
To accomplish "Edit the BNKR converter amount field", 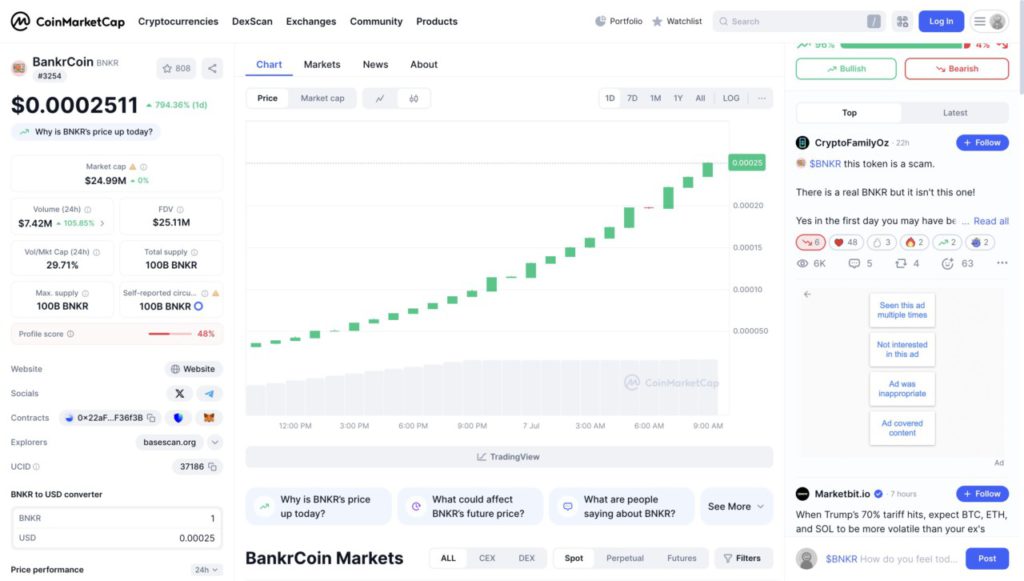I will tap(116, 518).
